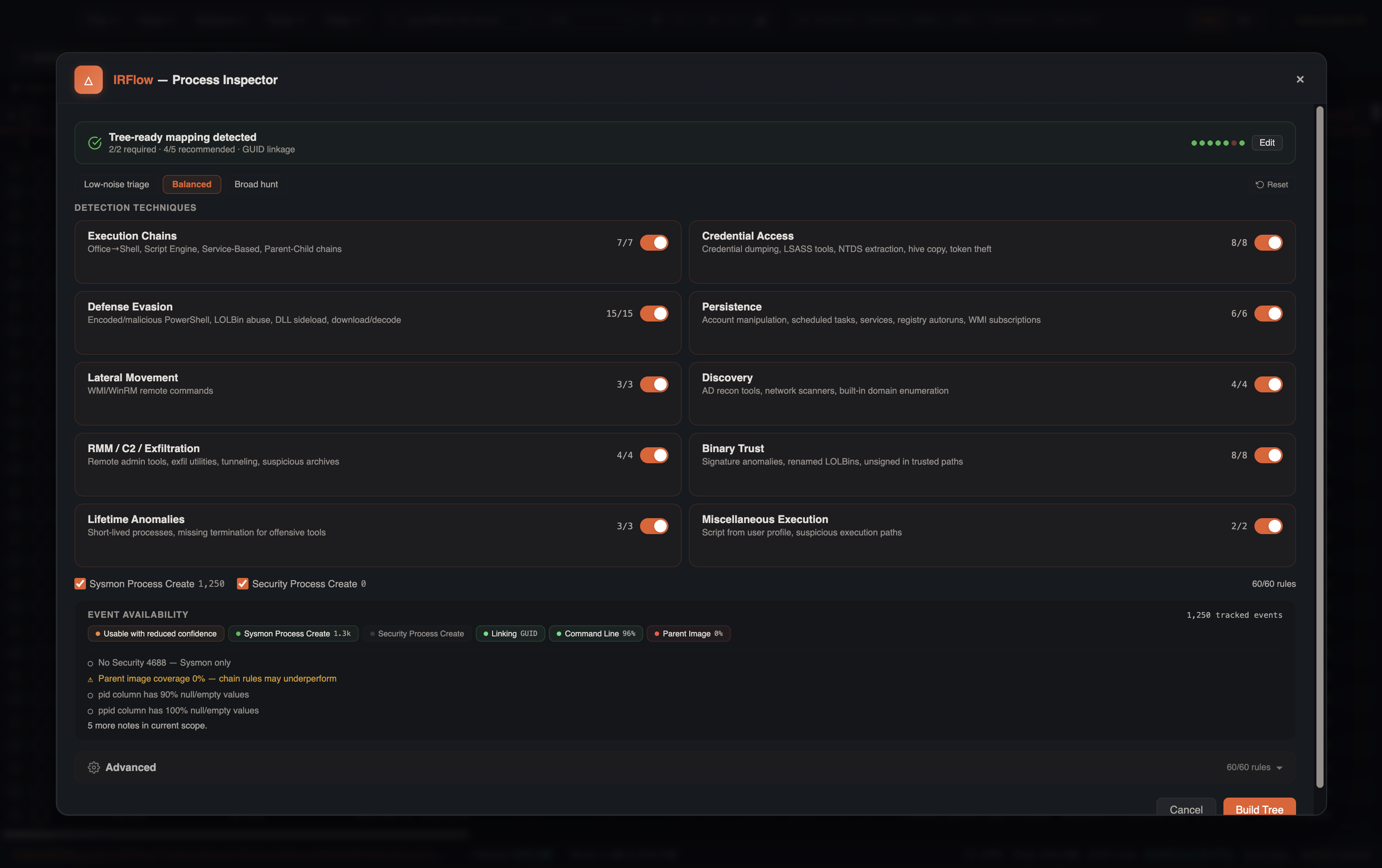The image size is (1382, 868).
Task: Select the Broad hunt preset
Action: tap(256, 184)
